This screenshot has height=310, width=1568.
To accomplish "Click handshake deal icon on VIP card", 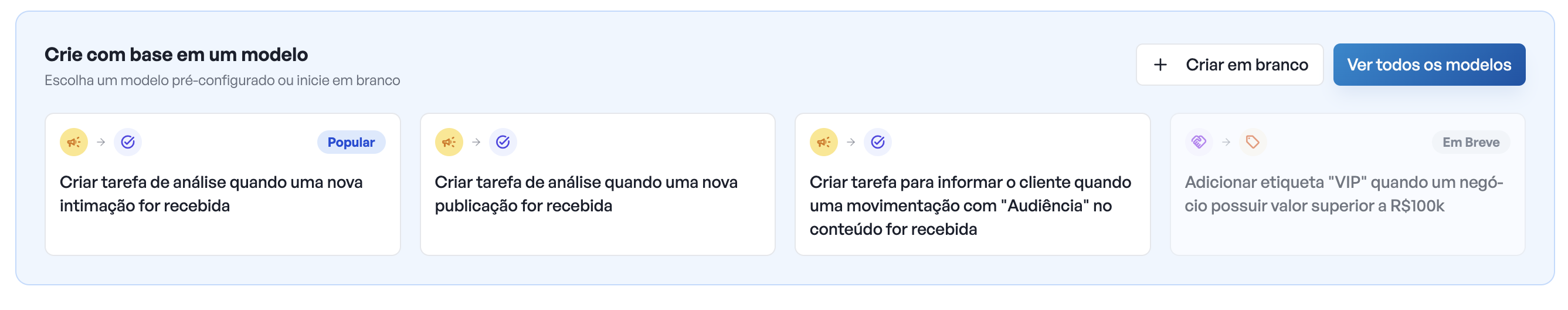I will (1199, 142).
